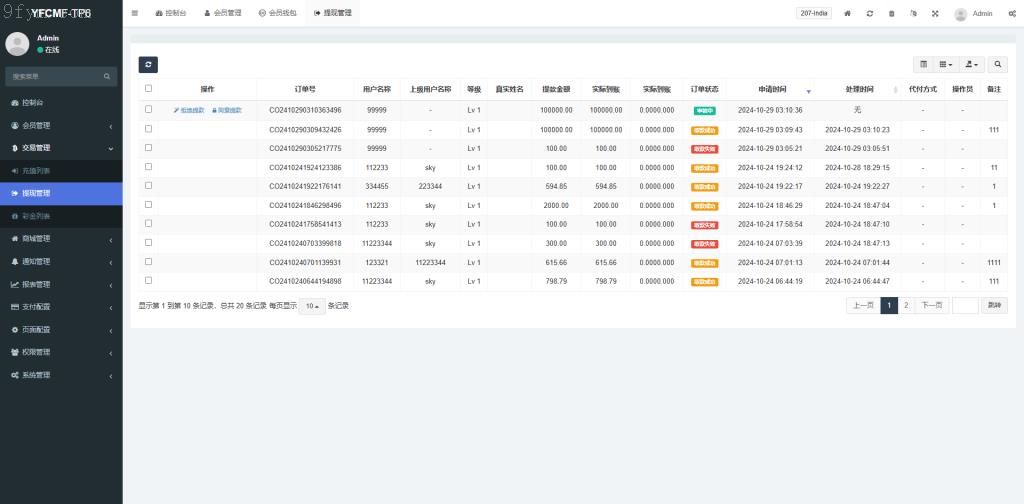Select checkbox for order CO2410240644194898

tap(149, 281)
